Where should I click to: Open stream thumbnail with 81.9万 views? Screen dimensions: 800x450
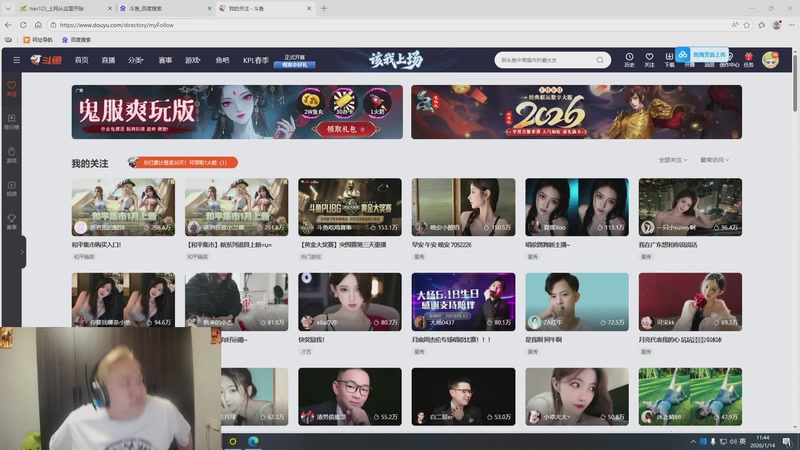pyautogui.click(x=236, y=301)
